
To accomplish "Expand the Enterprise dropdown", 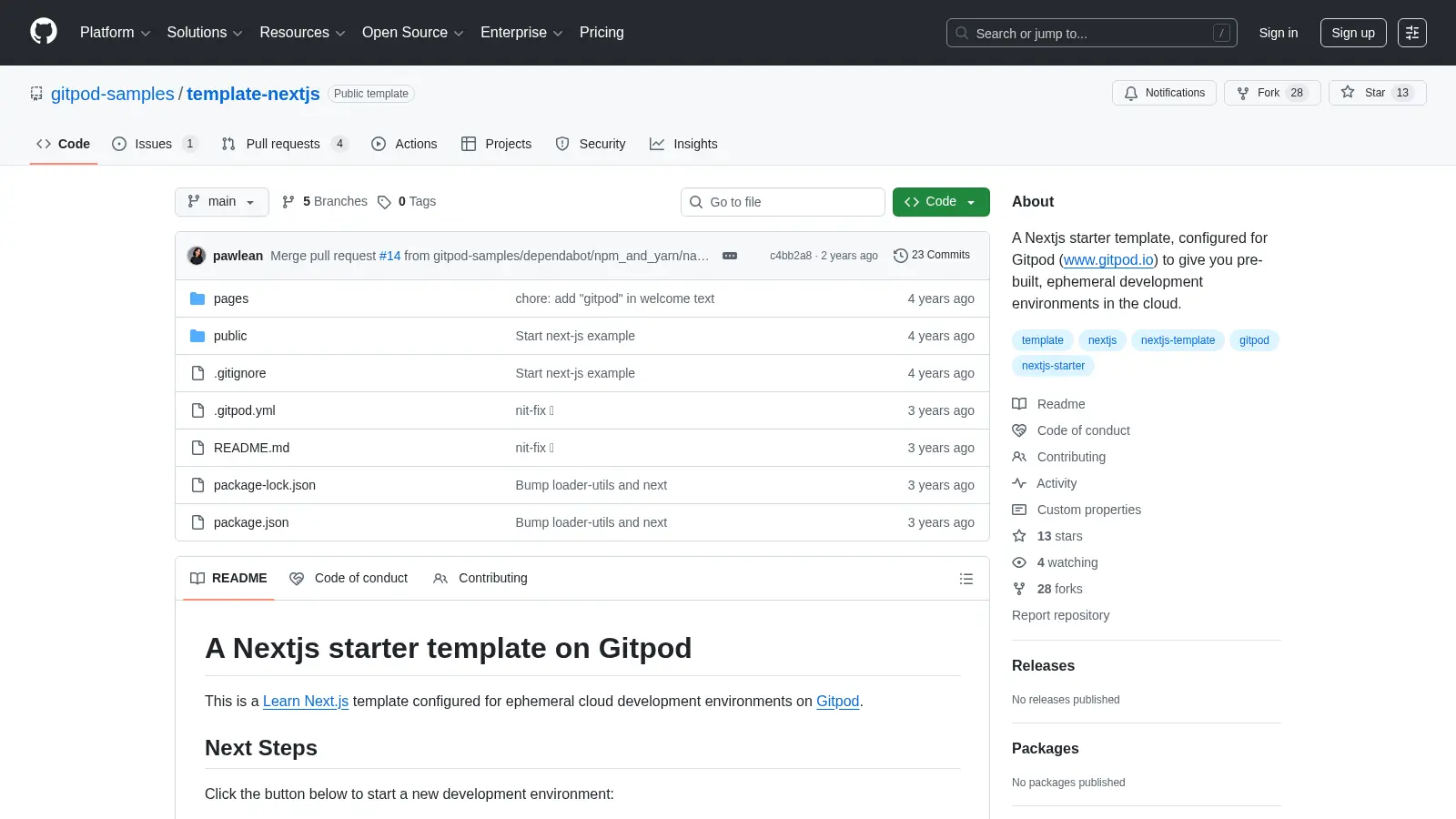I will click(521, 33).
